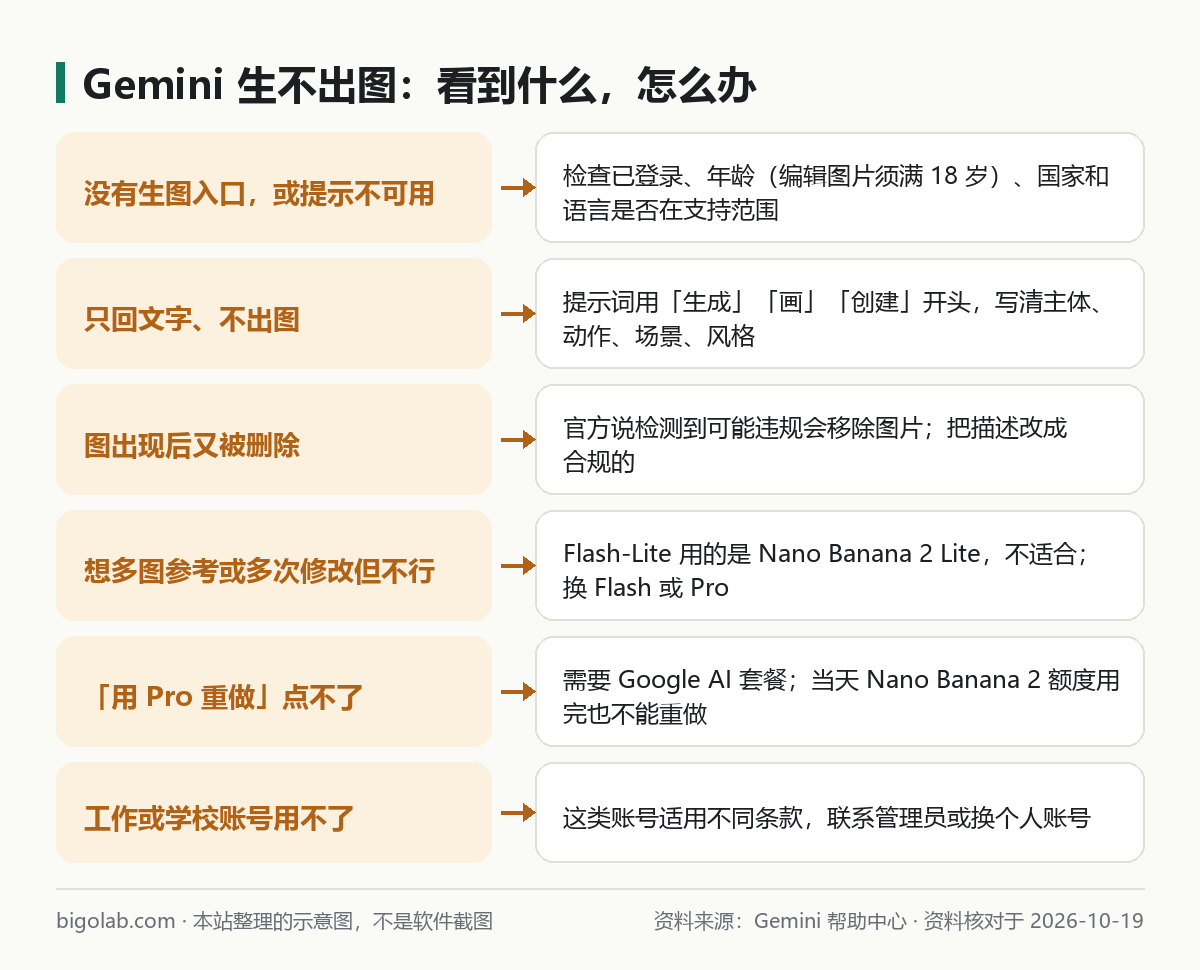Screen dimensions: 1200x970
Task: Select the card '「用 Pro 重做」点不了'
Action: pyautogui.click(x=274, y=691)
